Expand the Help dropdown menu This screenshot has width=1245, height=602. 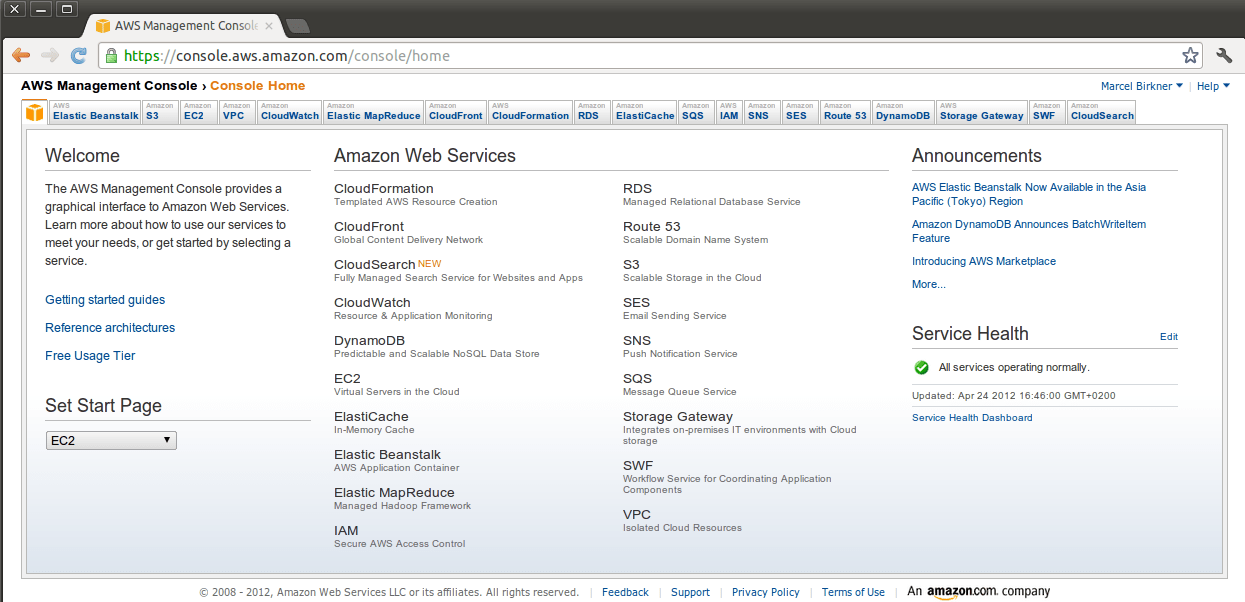[1212, 86]
